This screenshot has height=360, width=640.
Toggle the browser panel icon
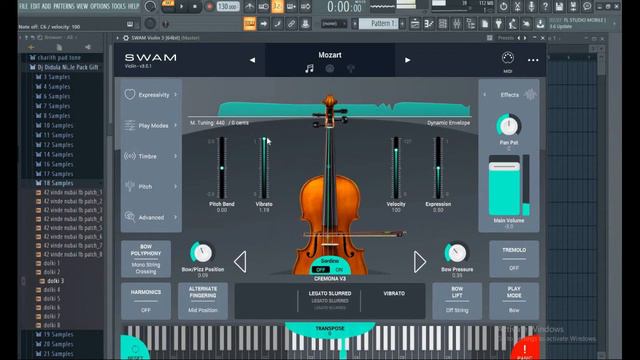pos(471,24)
